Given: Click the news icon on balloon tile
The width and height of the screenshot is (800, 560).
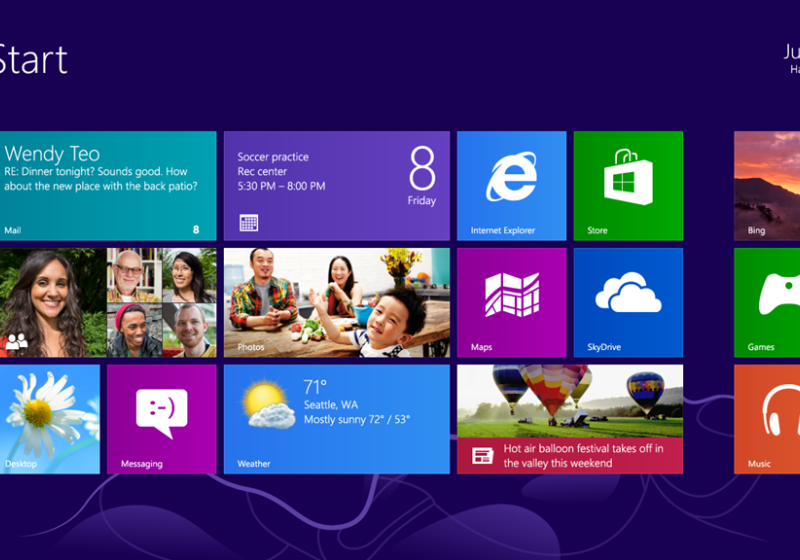Looking at the screenshot, I should pos(482,456).
